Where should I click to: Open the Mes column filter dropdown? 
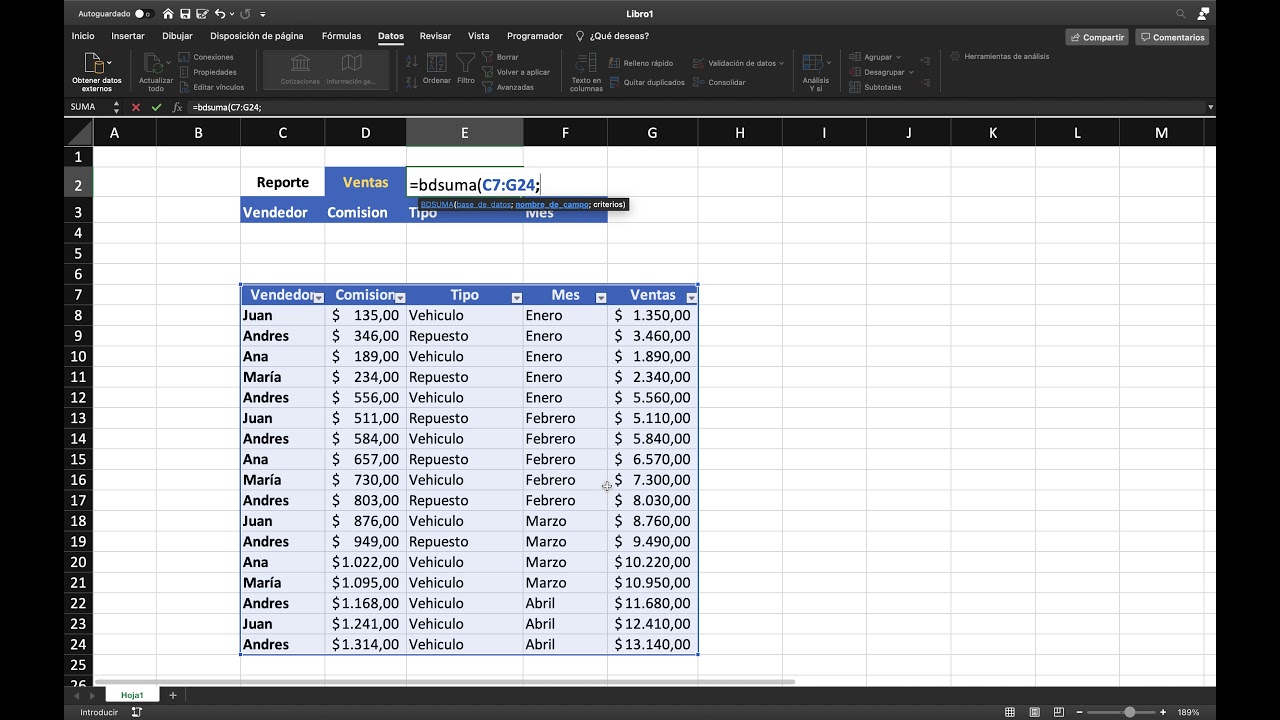pyautogui.click(x=601, y=297)
